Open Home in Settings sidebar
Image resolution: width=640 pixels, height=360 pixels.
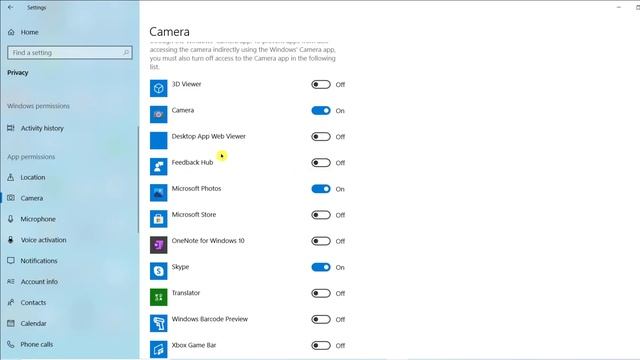point(69,32)
